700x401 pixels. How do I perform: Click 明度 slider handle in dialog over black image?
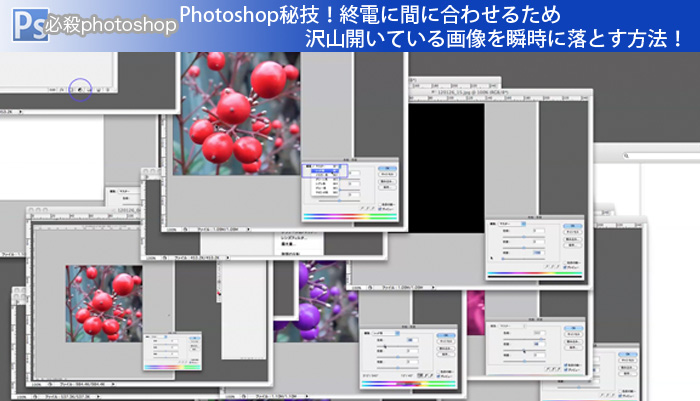point(503,259)
